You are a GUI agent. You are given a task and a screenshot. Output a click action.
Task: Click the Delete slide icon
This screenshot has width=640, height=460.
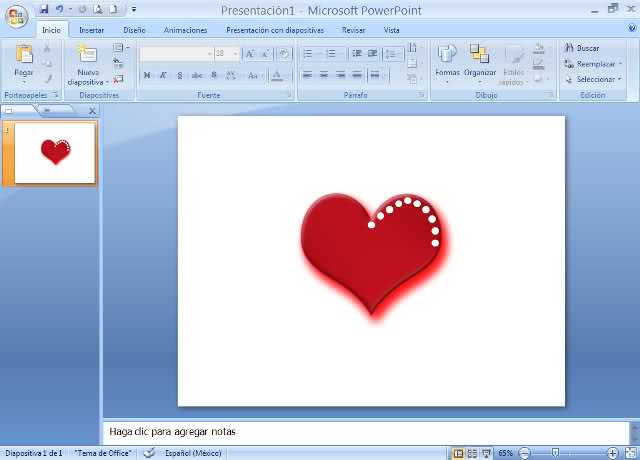tap(118, 79)
